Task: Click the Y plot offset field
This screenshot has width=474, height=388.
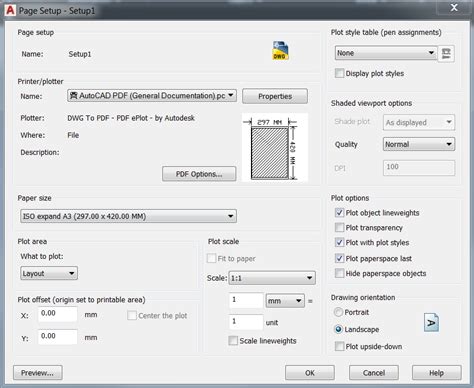Action: pos(58,337)
